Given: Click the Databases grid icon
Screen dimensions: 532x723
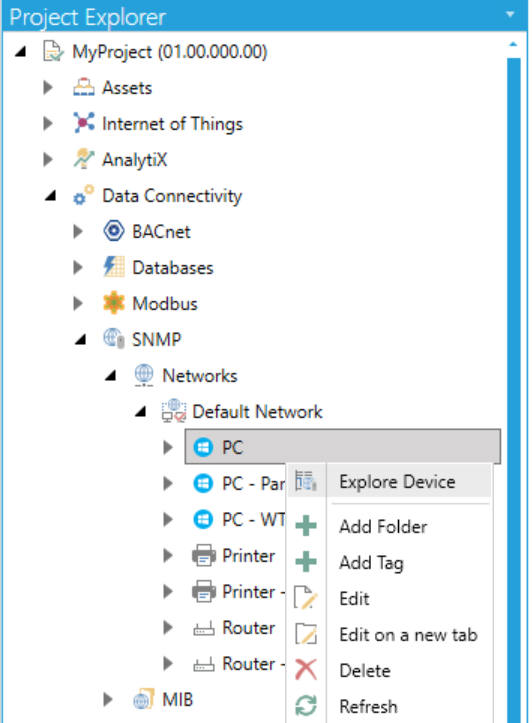Looking at the screenshot, I should (113, 267).
